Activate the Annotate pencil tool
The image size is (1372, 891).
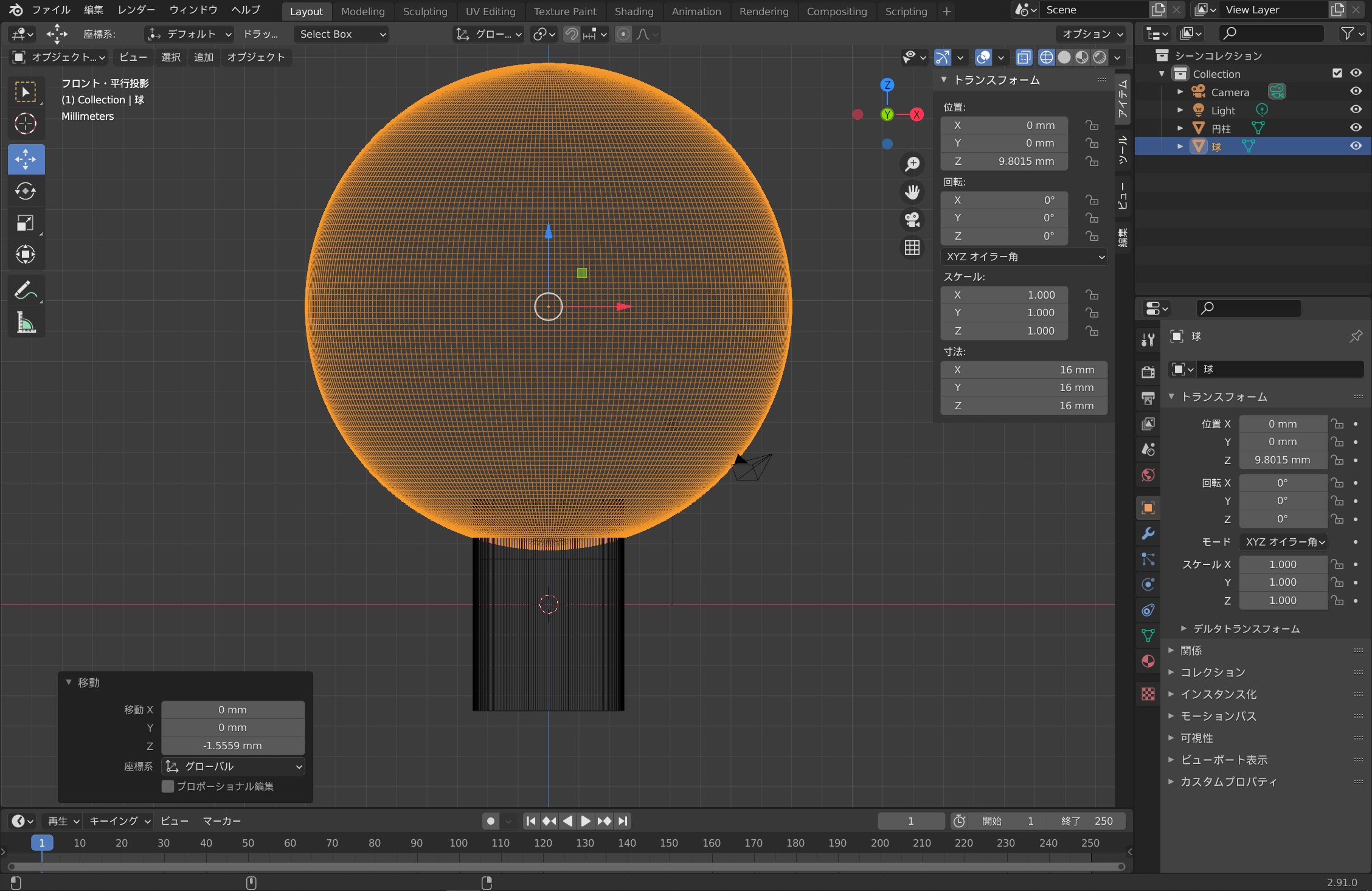click(26, 291)
